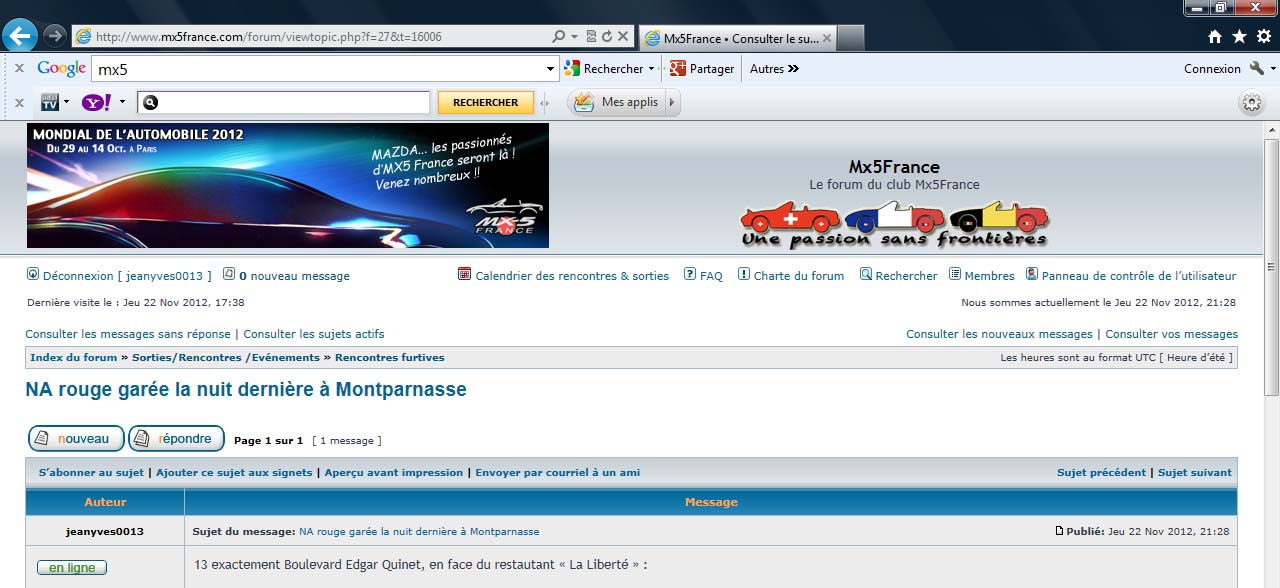Click the Google logo on the toolbar
This screenshot has height=588, width=1280.
coord(62,69)
